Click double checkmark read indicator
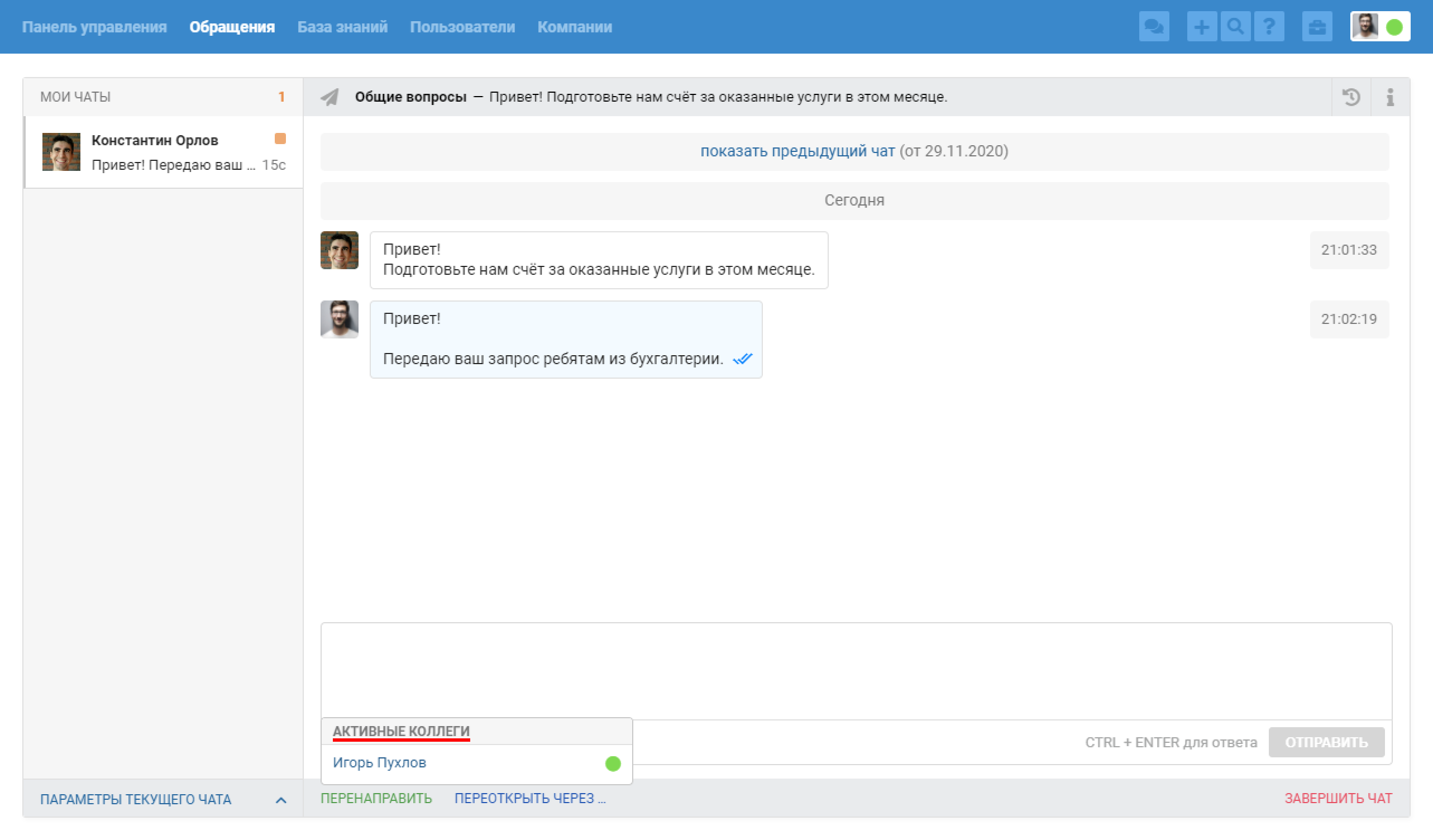Image resolution: width=1433 pixels, height=840 pixels. click(743, 359)
